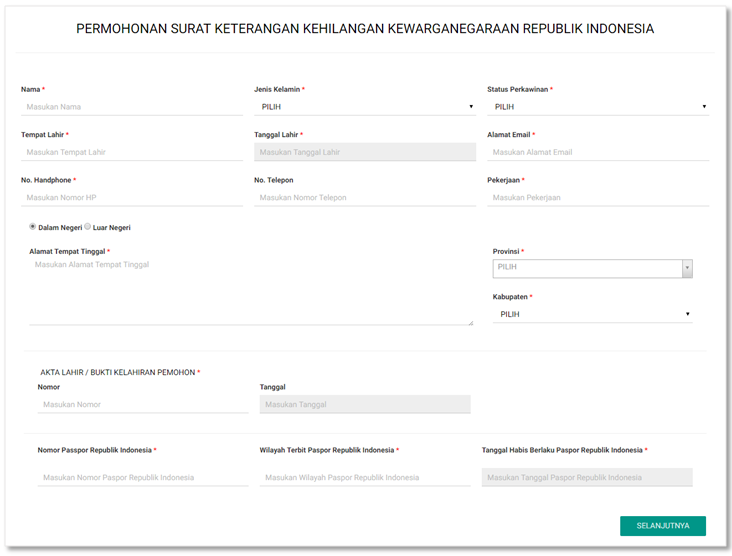Click the Alamat Email input field
Image resolution: width=732 pixels, height=556 pixels.
click(597, 153)
